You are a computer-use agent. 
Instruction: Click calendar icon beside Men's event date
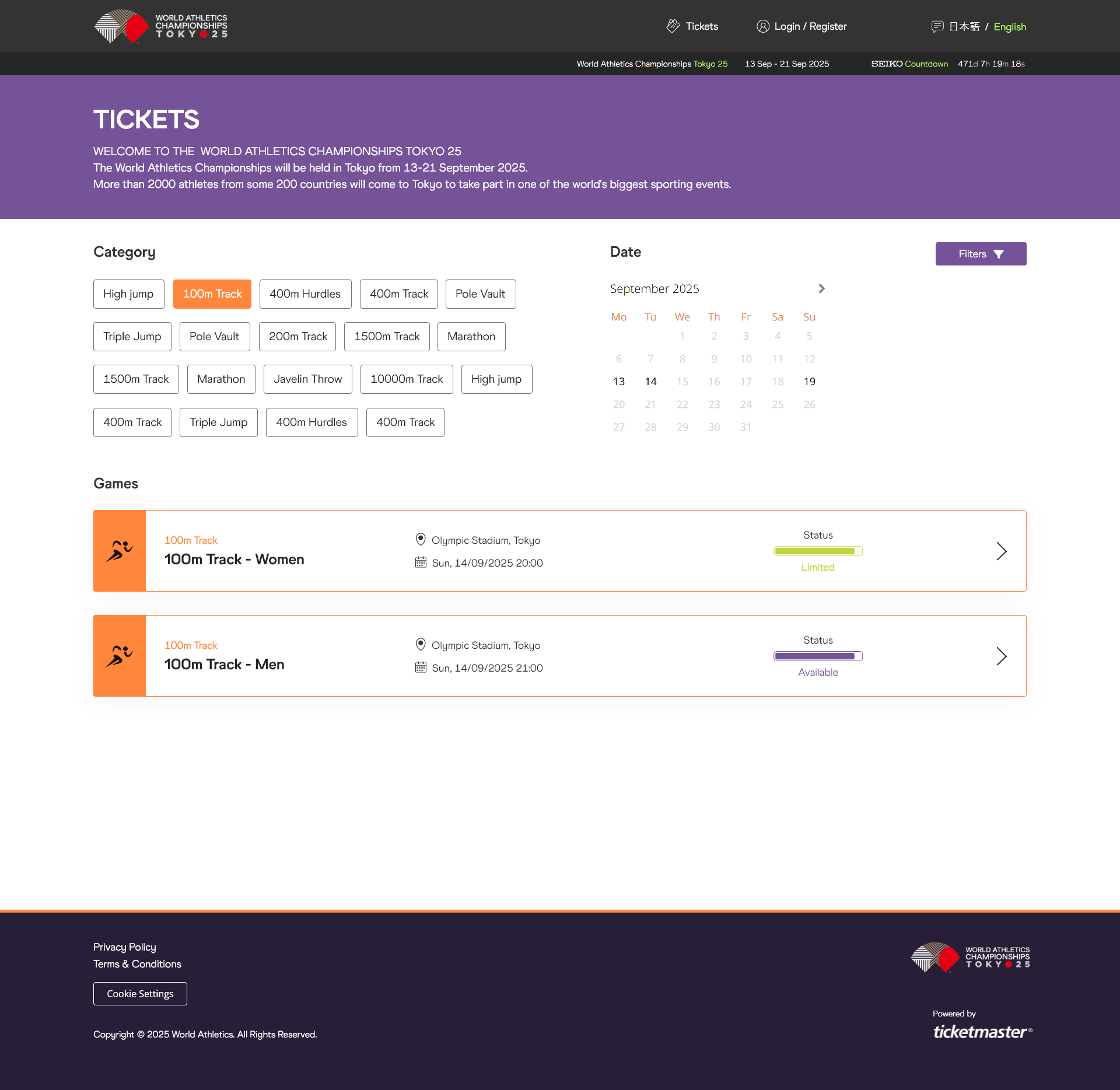point(421,668)
